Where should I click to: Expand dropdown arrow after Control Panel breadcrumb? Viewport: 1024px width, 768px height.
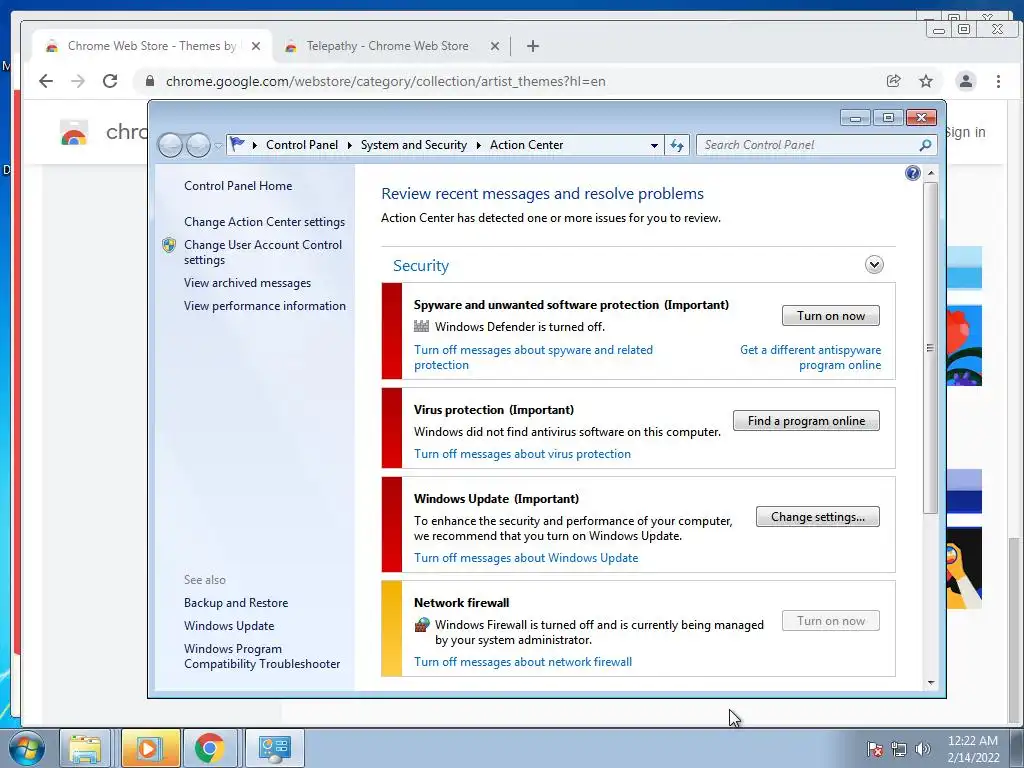tap(349, 145)
